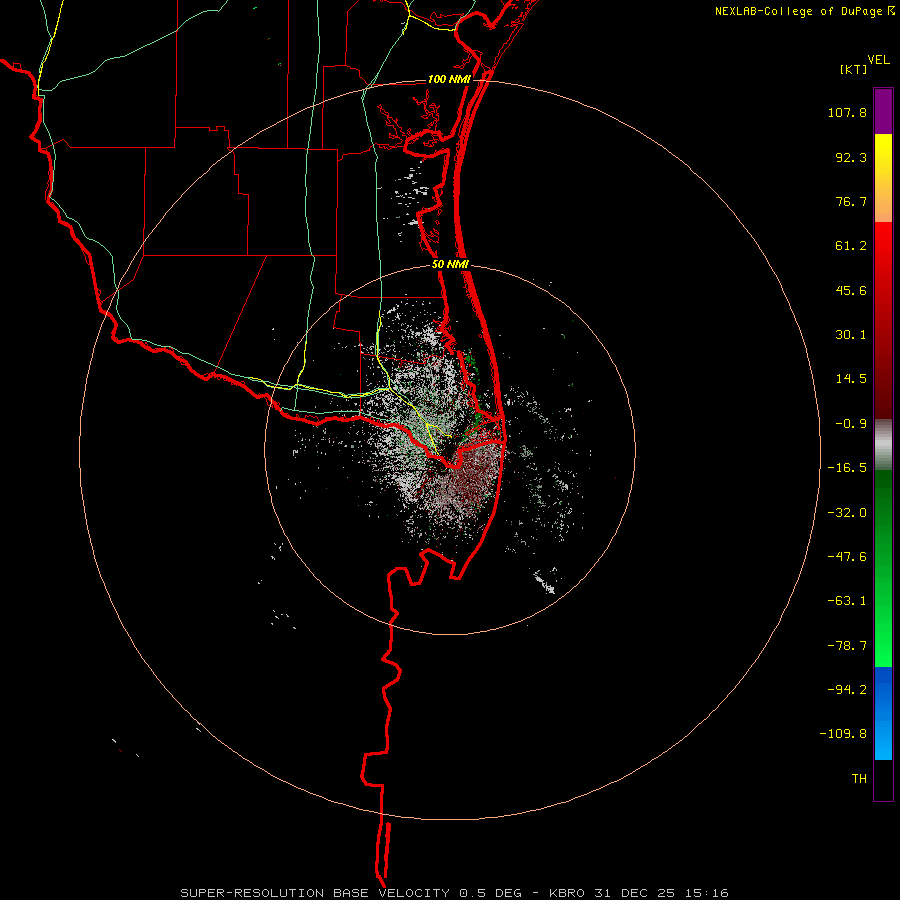Click the -16.5 value on velocity scale
Image resolution: width=900 pixels, height=900 pixels.
point(847,468)
